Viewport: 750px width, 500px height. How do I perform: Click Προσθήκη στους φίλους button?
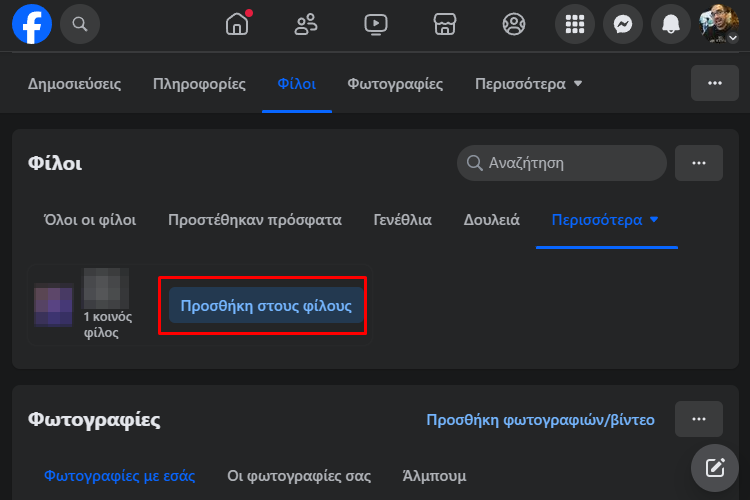(x=266, y=305)
